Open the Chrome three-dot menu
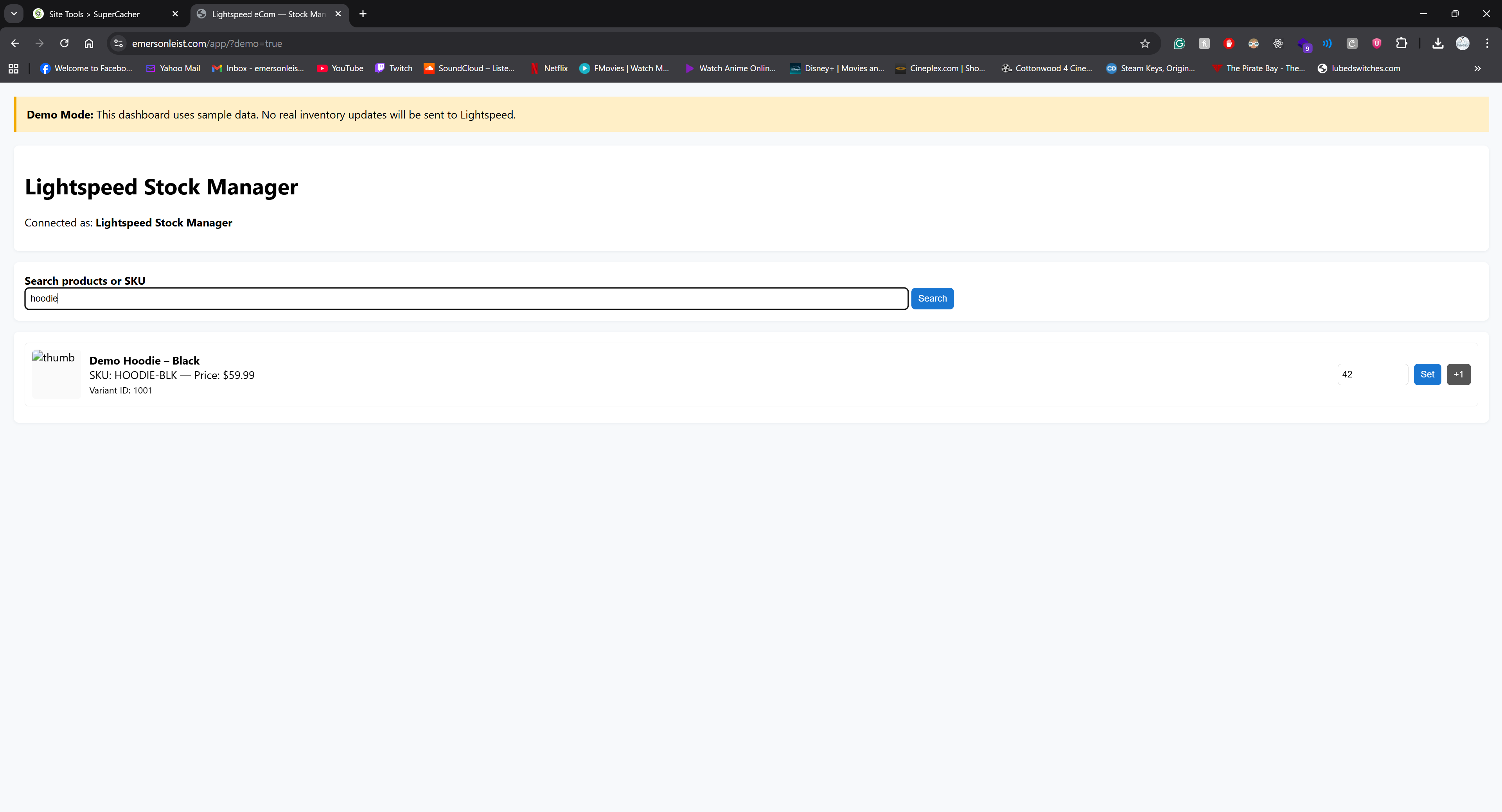This screenshot has height=812, width=1502. [1487, 43]
